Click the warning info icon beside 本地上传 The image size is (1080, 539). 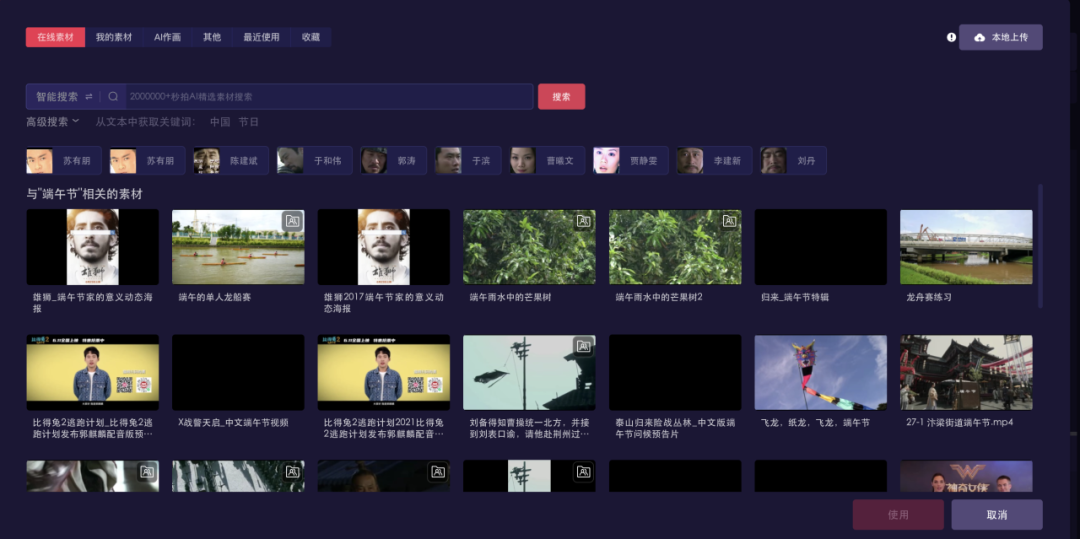point(951,37)
